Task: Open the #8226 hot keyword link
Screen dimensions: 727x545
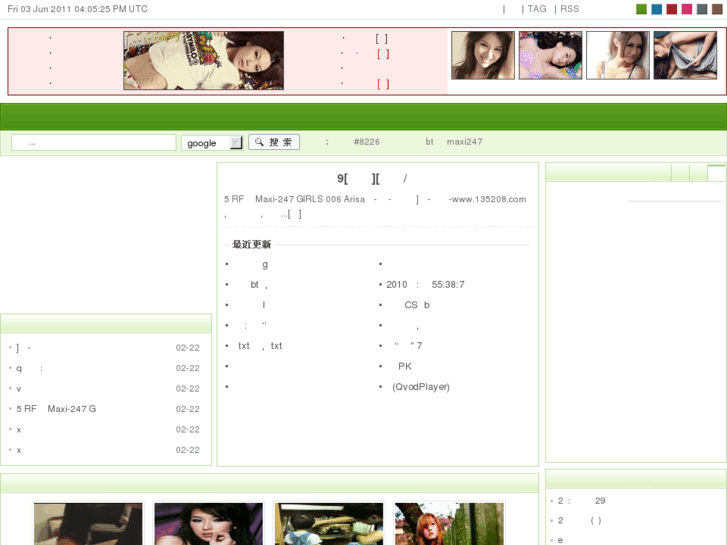Action: coord(366,142)
